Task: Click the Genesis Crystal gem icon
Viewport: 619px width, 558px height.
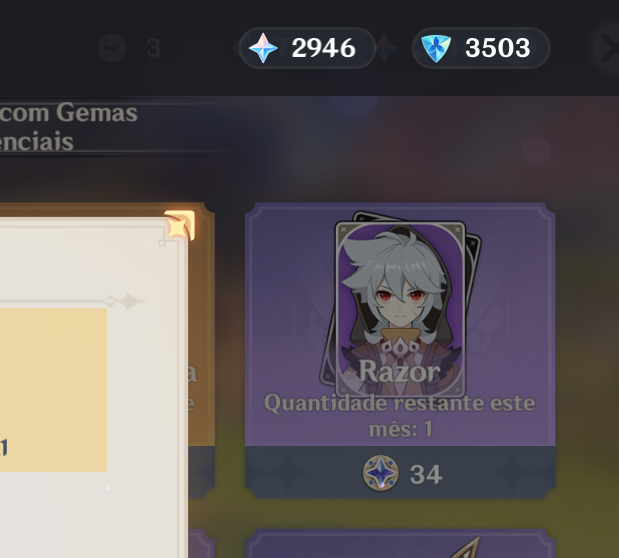Action: 436,48
